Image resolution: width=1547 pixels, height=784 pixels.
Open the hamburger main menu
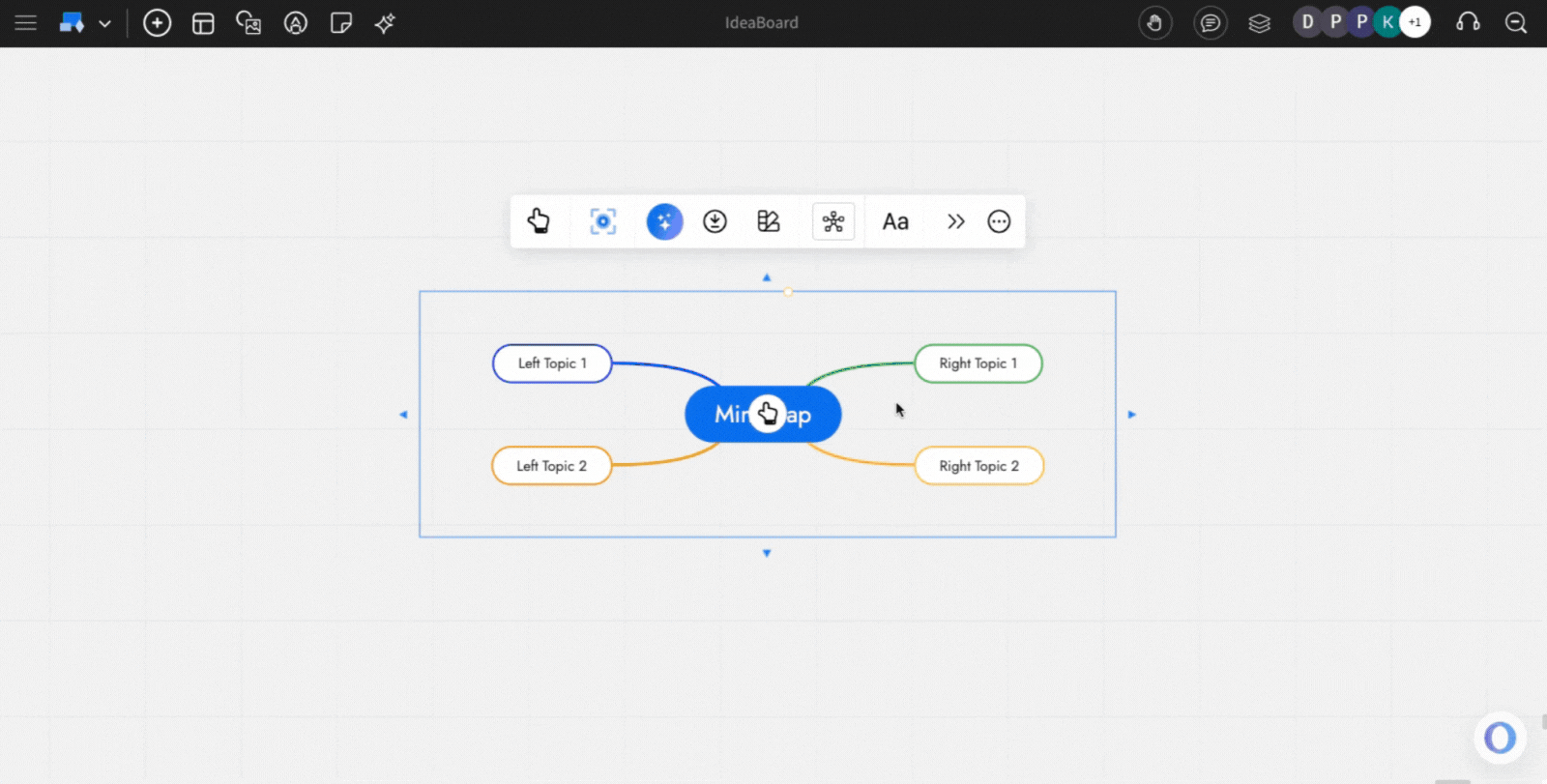(x=25, y=22)
